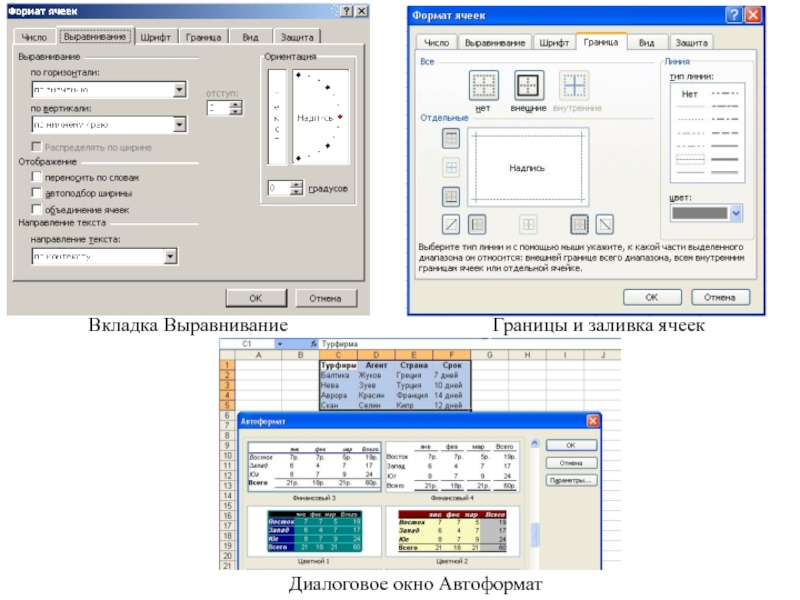Click 'Параметры...' button in Автоформат
Viewport: 800px width, 600px height.
571,480
